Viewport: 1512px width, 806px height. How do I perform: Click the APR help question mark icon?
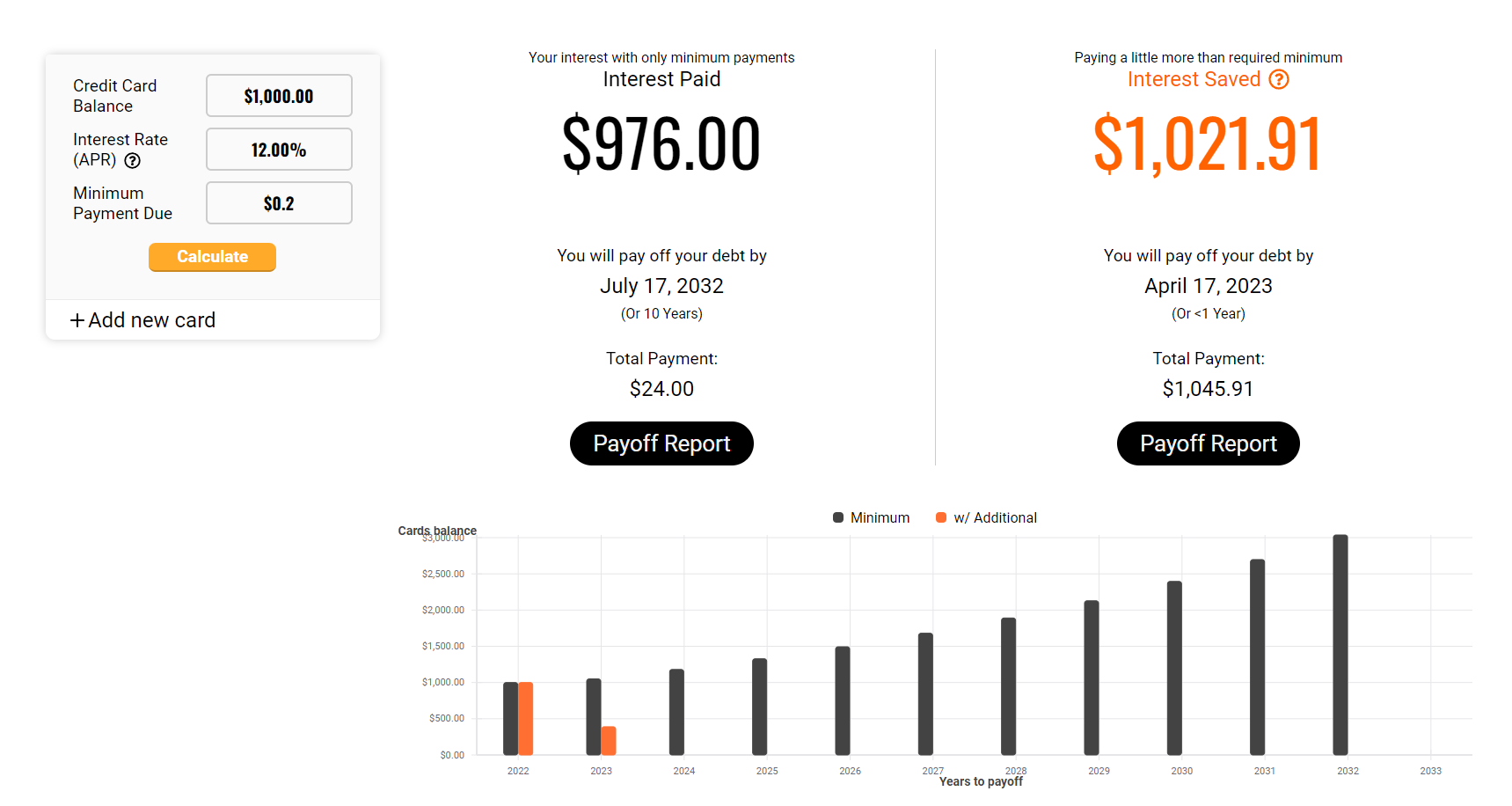tap(133, 160)
